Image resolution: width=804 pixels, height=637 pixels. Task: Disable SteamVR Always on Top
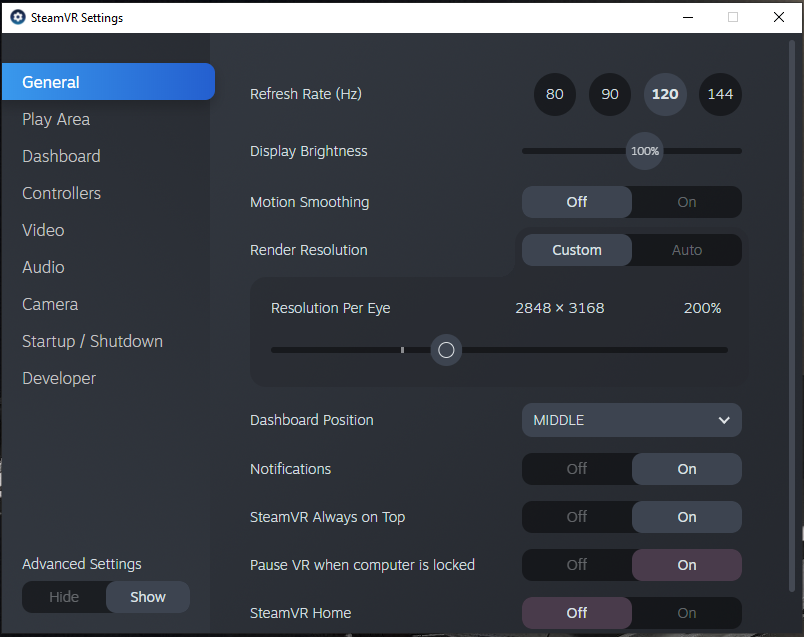click(577, 517)
